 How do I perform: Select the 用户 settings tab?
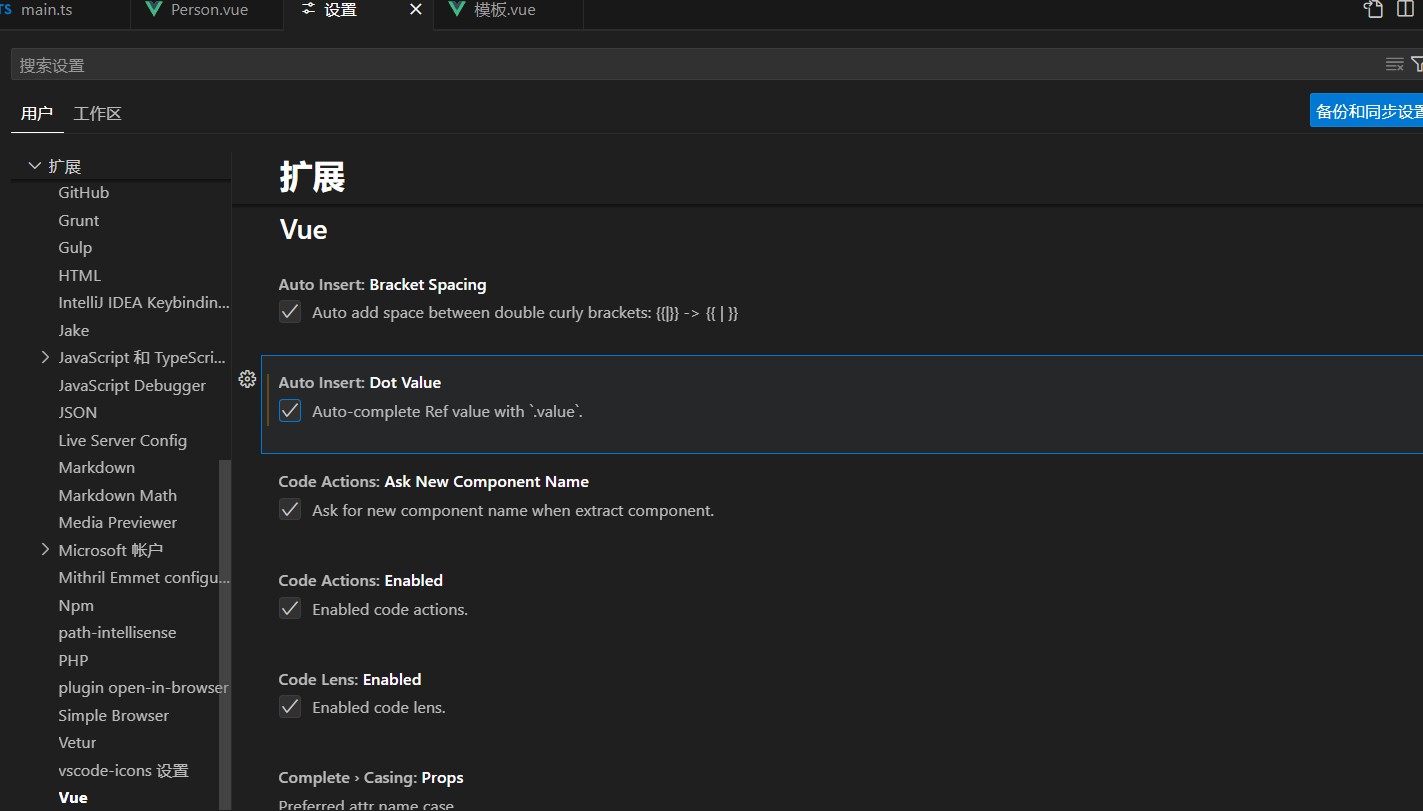[x=37, y=113]
